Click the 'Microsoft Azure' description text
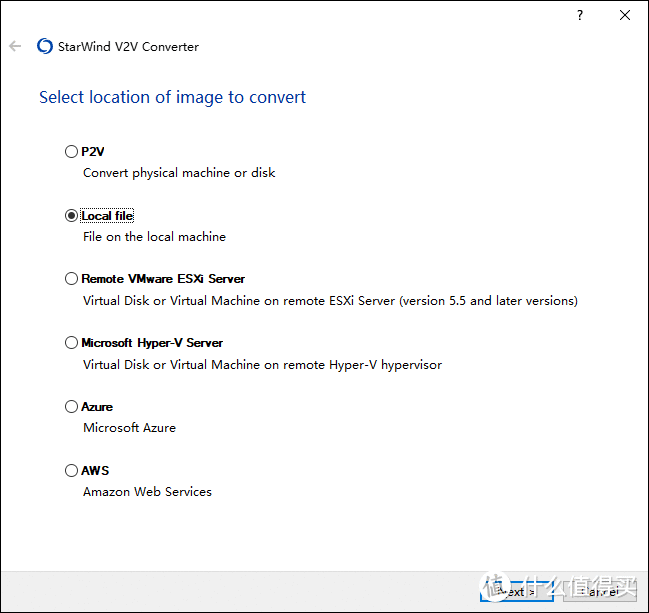 [x=129, y=428]
